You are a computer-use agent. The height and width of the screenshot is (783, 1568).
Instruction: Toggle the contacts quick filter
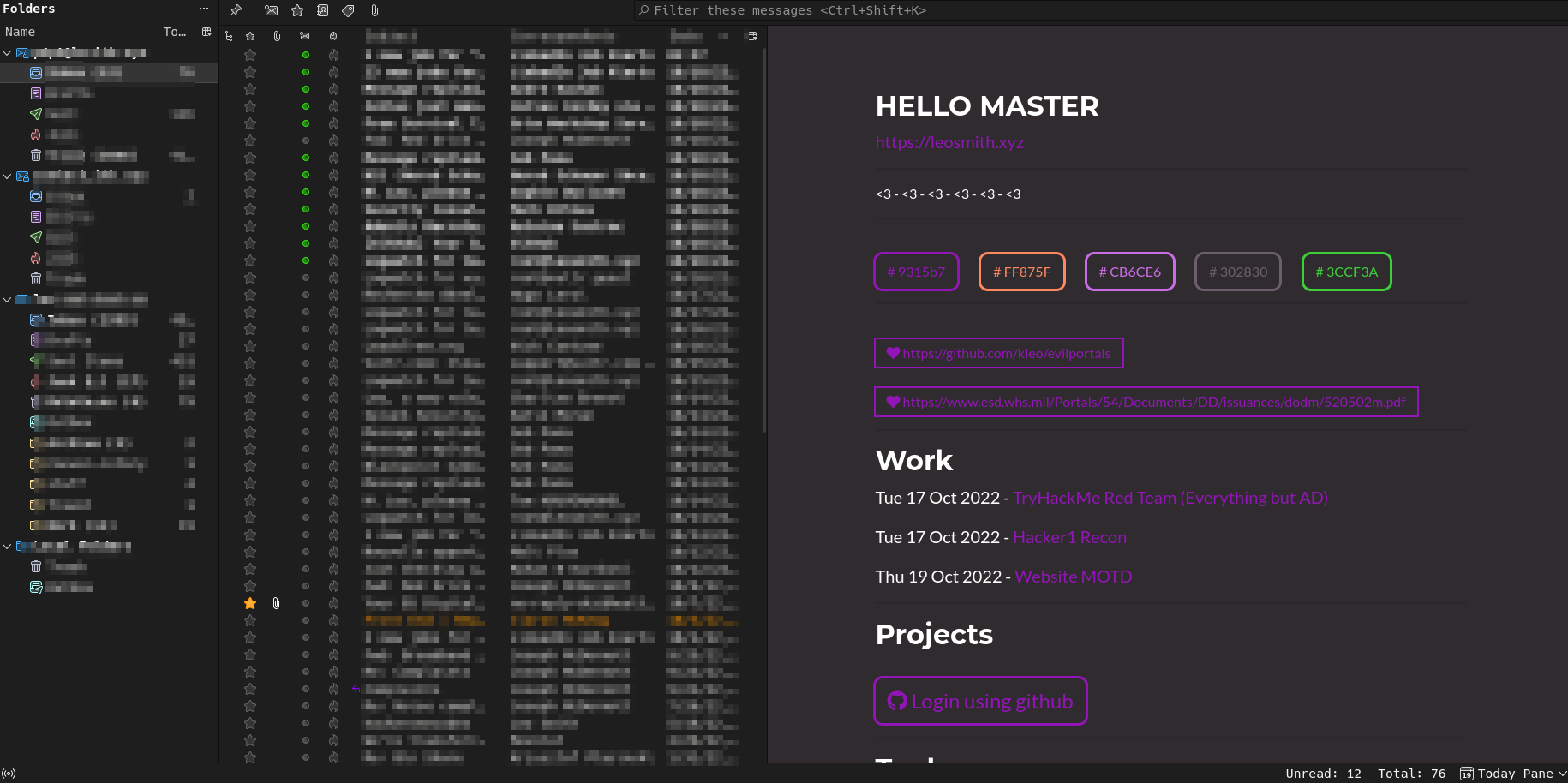[323, 10]
